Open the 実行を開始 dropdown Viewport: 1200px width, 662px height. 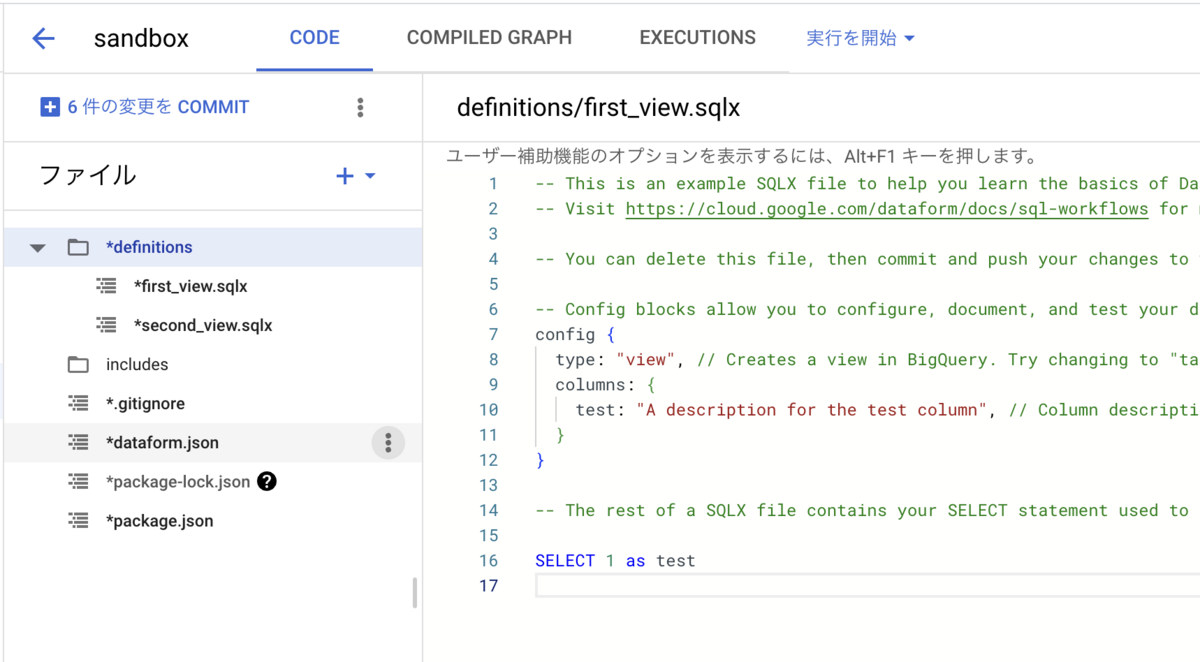(x=860, y=39)
